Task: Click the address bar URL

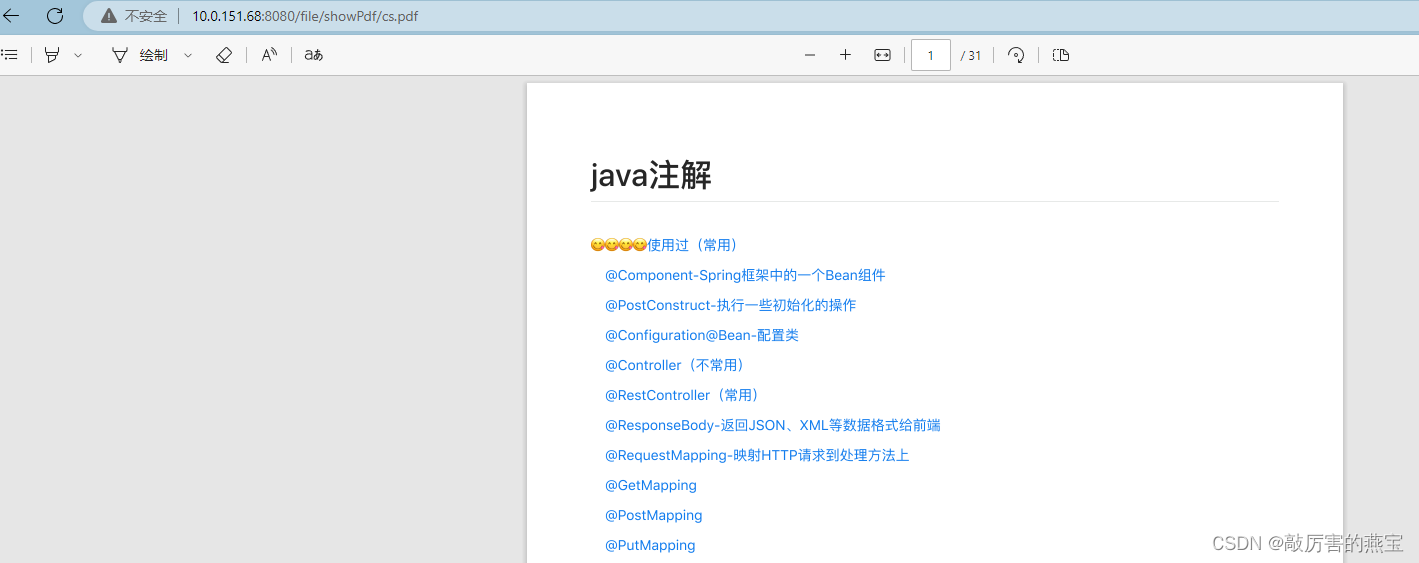Action: (305, 16)
